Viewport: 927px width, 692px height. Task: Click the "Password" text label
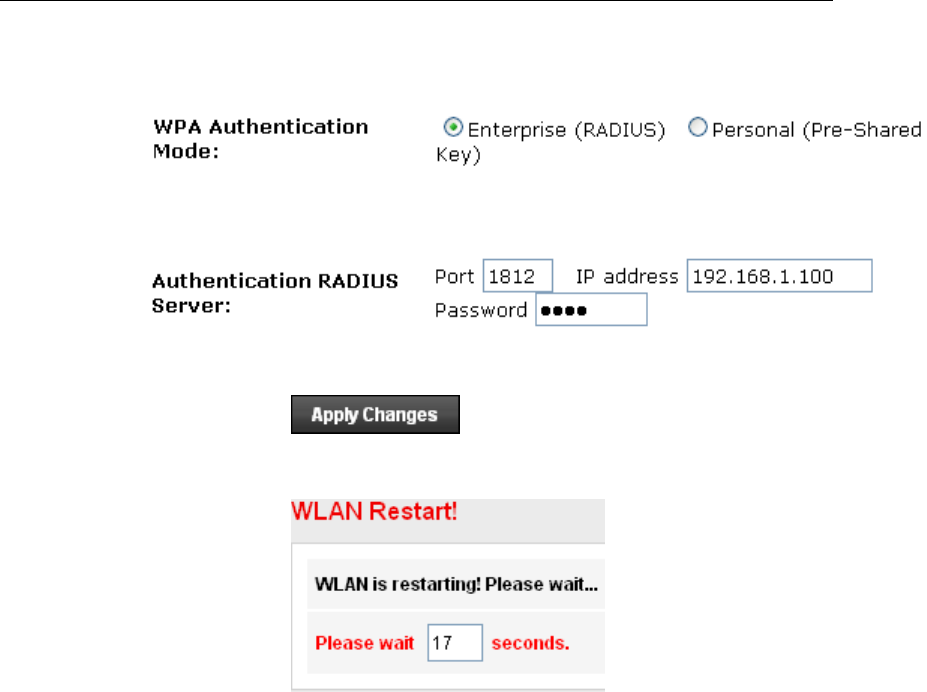[481, 310]
